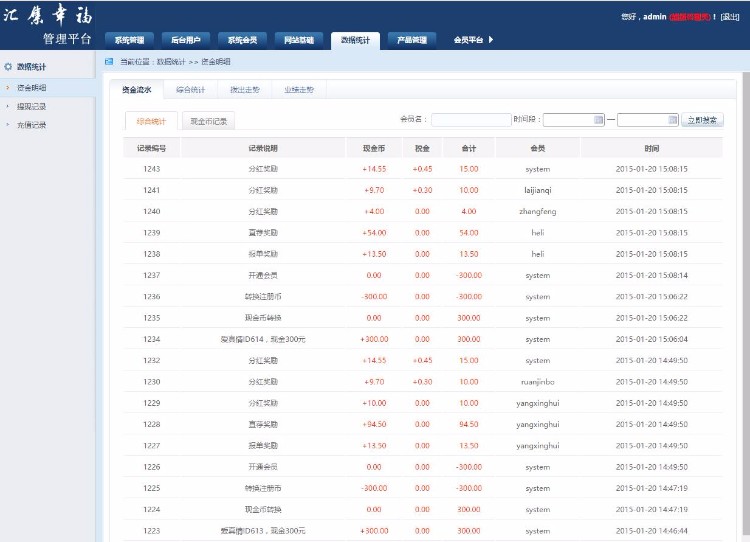The width and height of the screenshot is (750, 542).
Task: Click the +94.50 cash amount
Action: point(374,424)
